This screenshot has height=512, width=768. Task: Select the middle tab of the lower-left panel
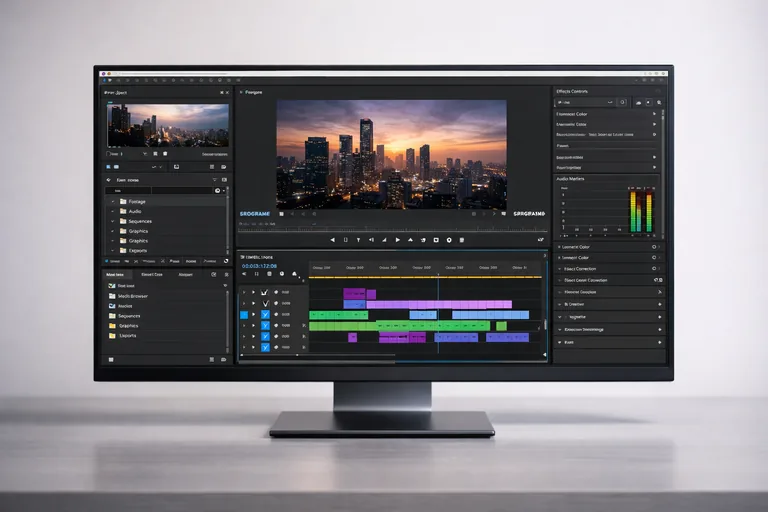pos(152,274)
